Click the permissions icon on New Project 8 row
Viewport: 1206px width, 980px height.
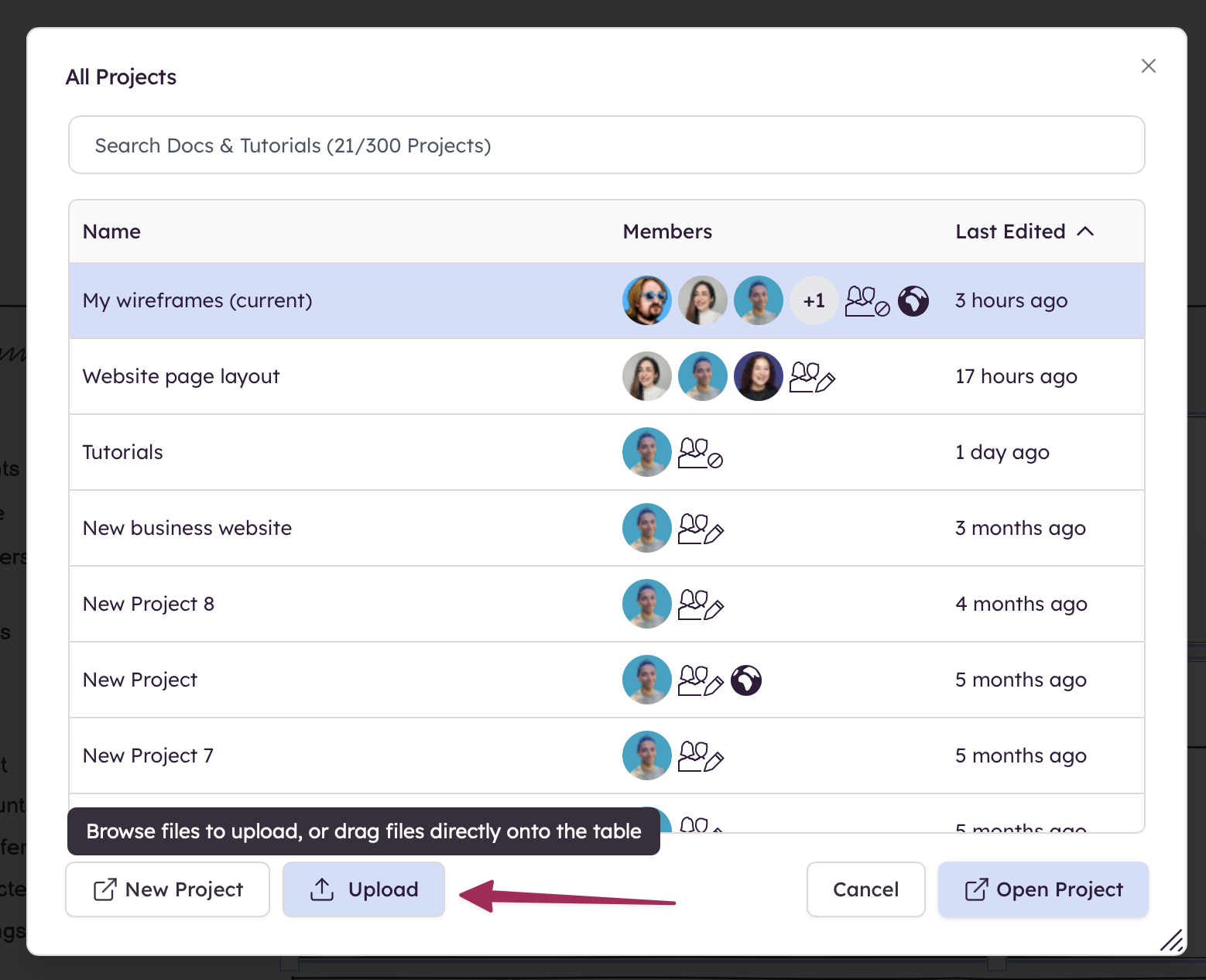click(701, 605)
